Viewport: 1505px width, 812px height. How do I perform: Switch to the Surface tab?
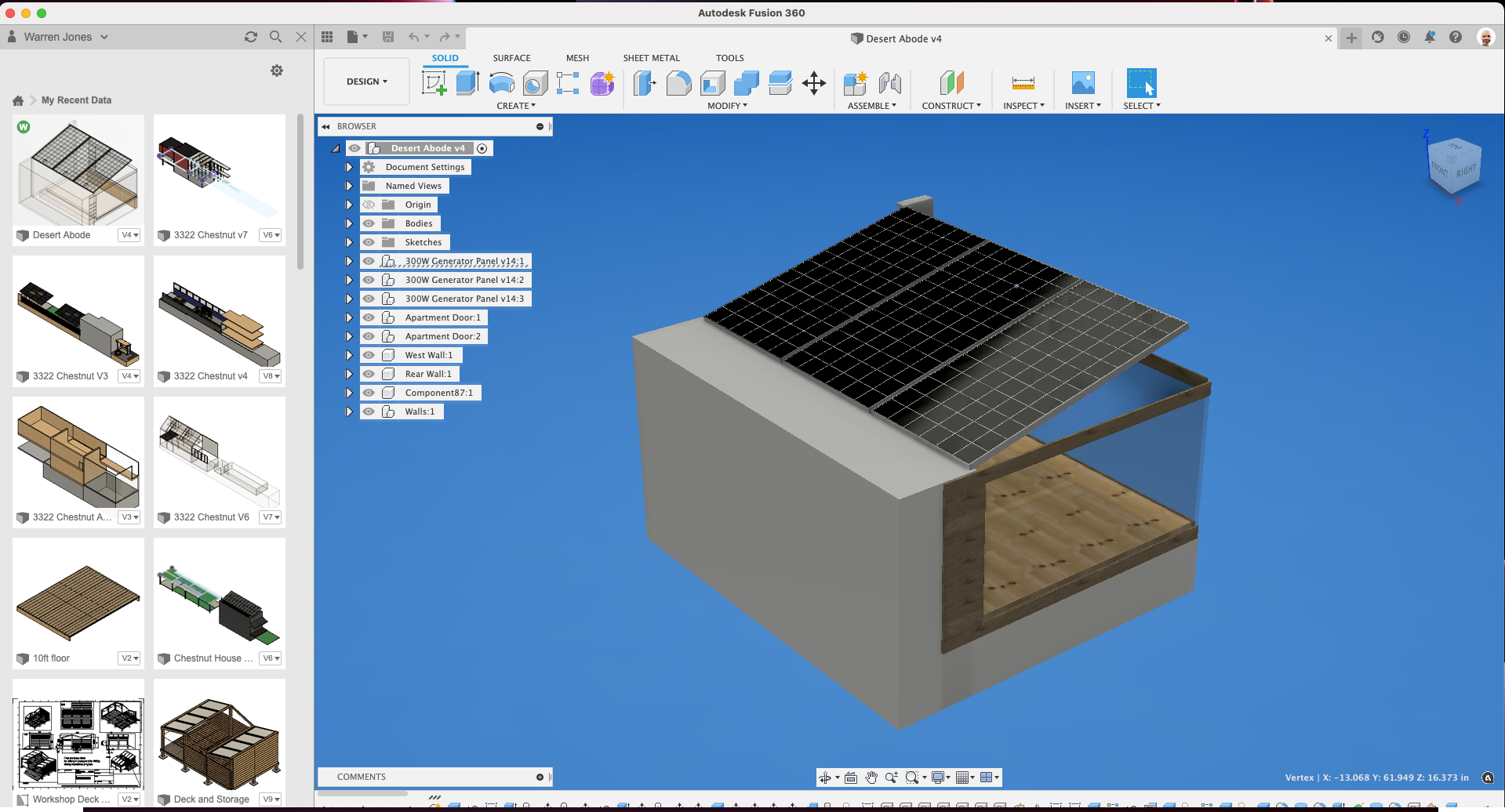[511, 58]
